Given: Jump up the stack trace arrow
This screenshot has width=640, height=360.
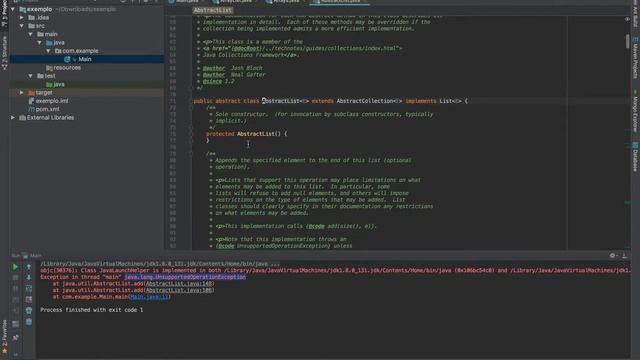Looking at the screenshot, I should tap(29, 267).
